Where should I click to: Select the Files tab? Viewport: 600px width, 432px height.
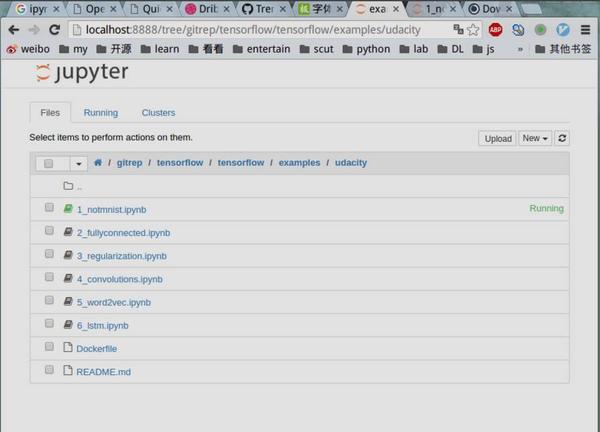[50, 113]
